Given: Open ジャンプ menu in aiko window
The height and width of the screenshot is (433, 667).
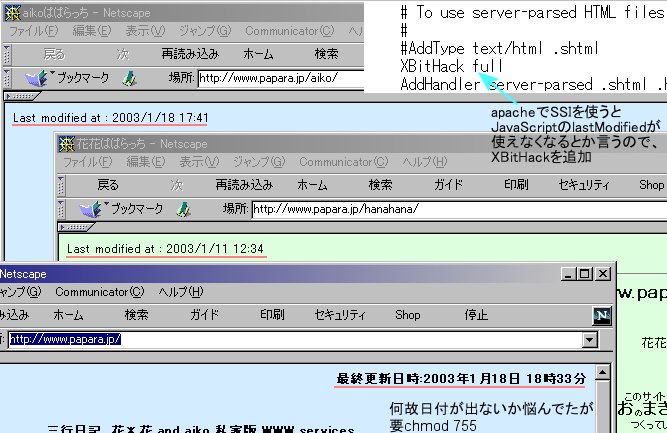Looking at the screenshot, I should [205, 31].
